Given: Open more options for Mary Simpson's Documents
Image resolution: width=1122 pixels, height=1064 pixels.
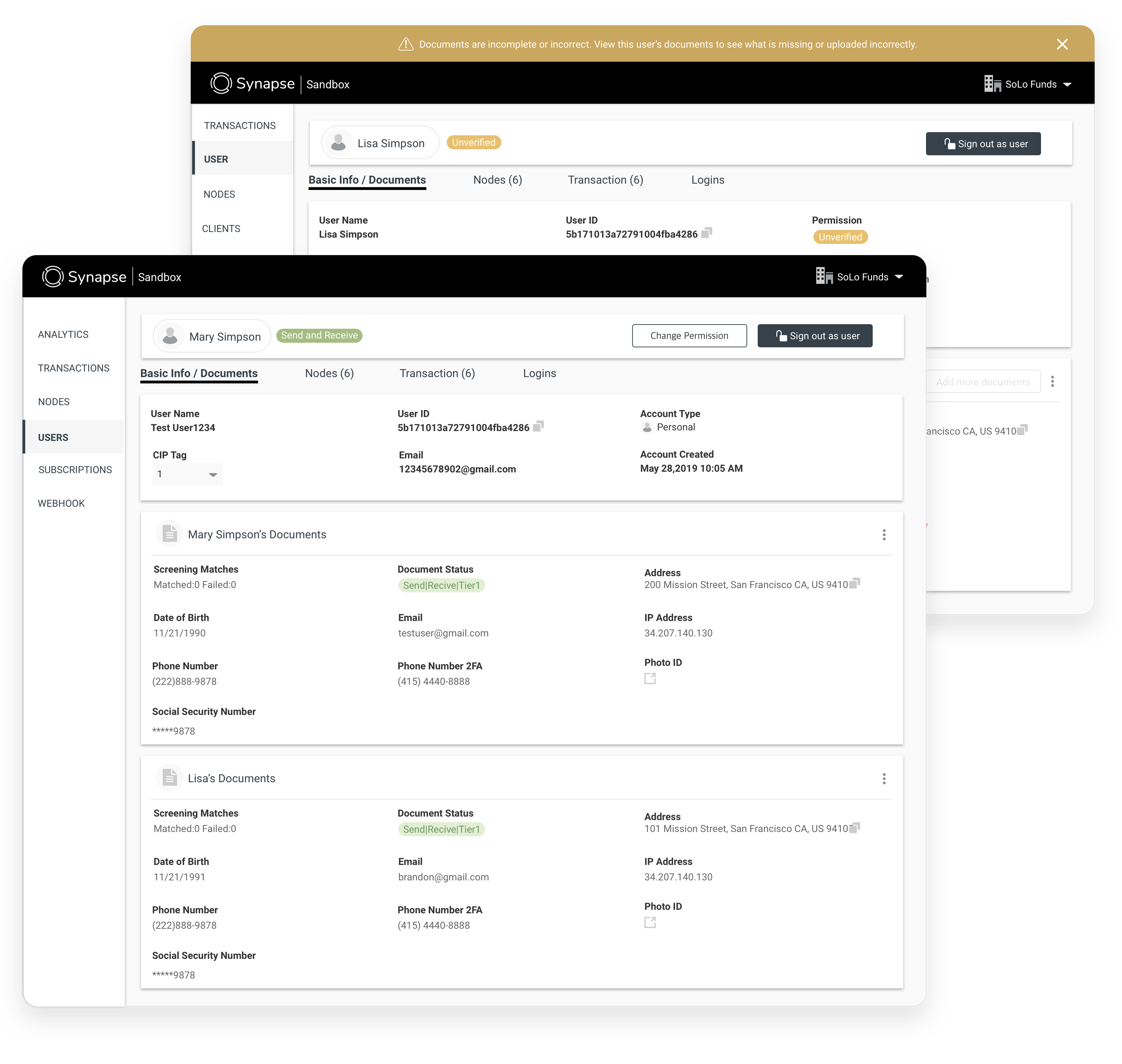Looking at the screenshot, I should click(x=884, y=535).
